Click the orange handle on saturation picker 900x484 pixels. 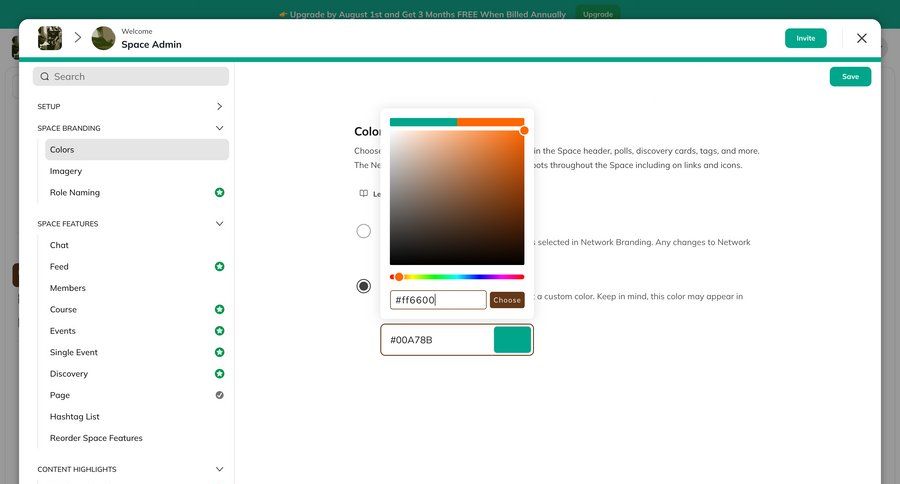524,131
